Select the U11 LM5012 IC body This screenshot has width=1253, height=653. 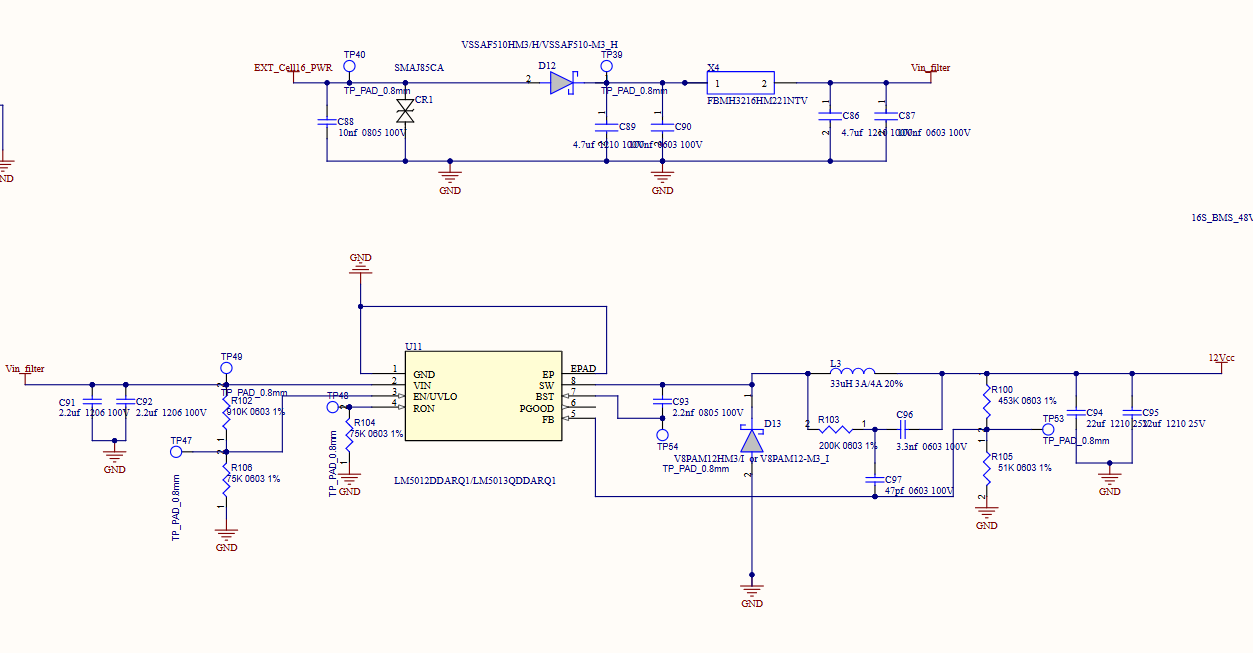482,396
